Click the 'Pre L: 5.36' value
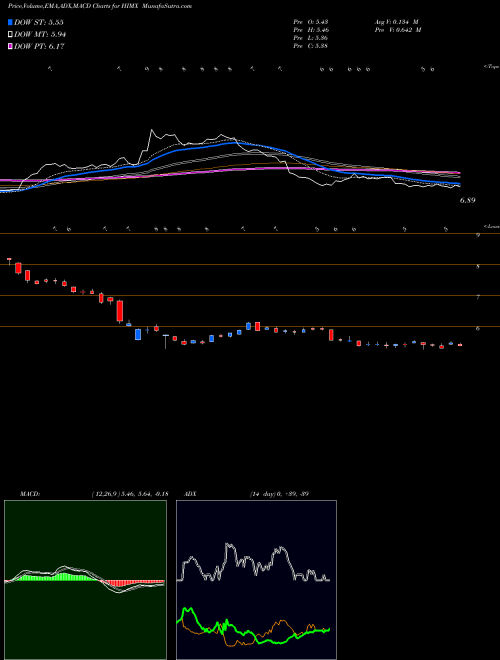This screenshot has width=500, height=660. coord(311,38)
